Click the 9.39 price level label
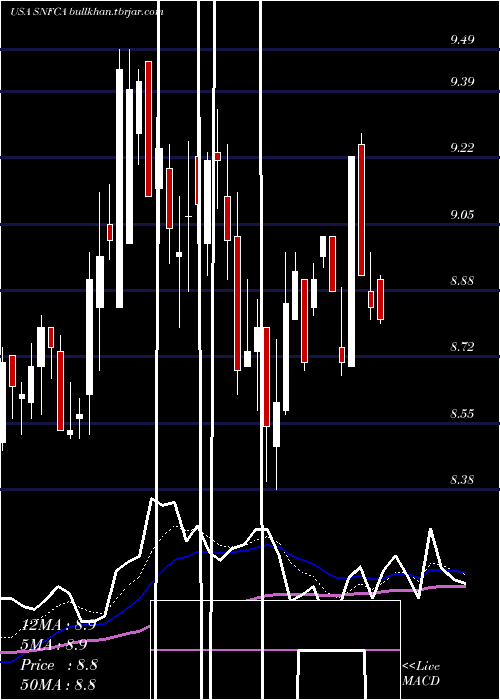500x700 pixels. point(462,81)
